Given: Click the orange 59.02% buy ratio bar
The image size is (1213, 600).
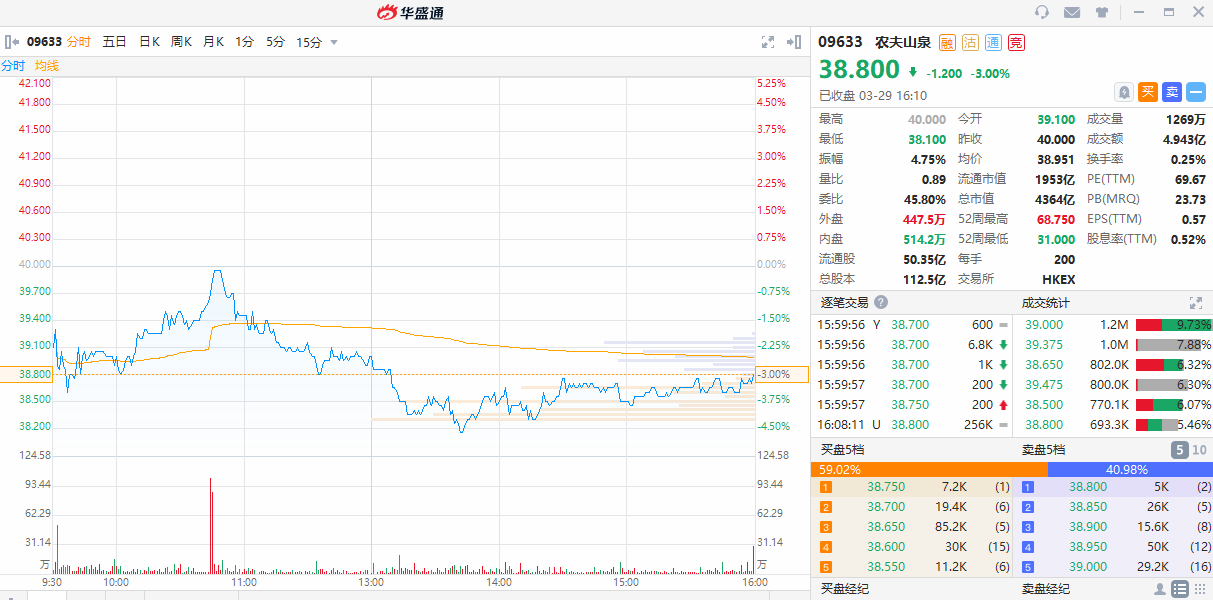Looking at the screenshot, I should point(929,468).
